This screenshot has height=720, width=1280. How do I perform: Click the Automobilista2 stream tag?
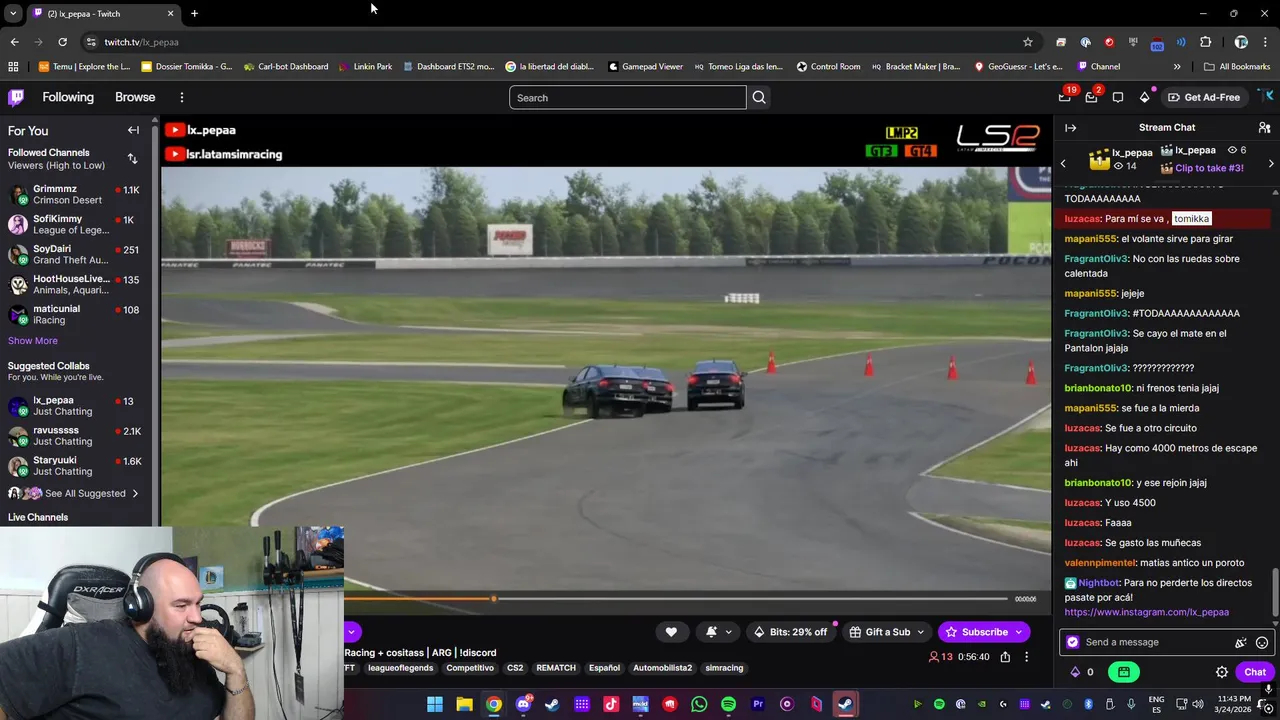tap(663, 668)
